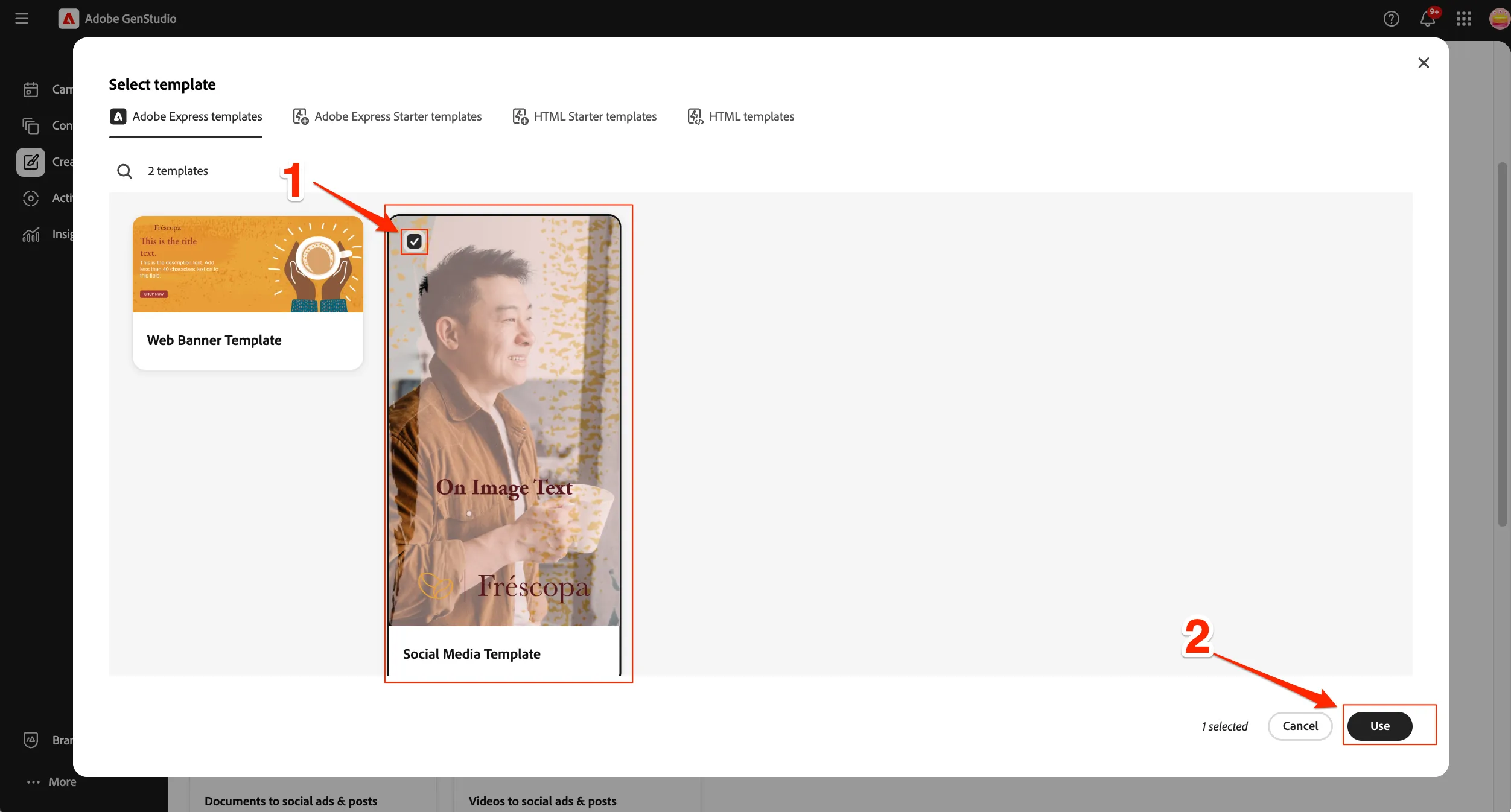1511x812 pixels.
Task: Open Brands icon in sidebar
Action: tap(31, 740)
